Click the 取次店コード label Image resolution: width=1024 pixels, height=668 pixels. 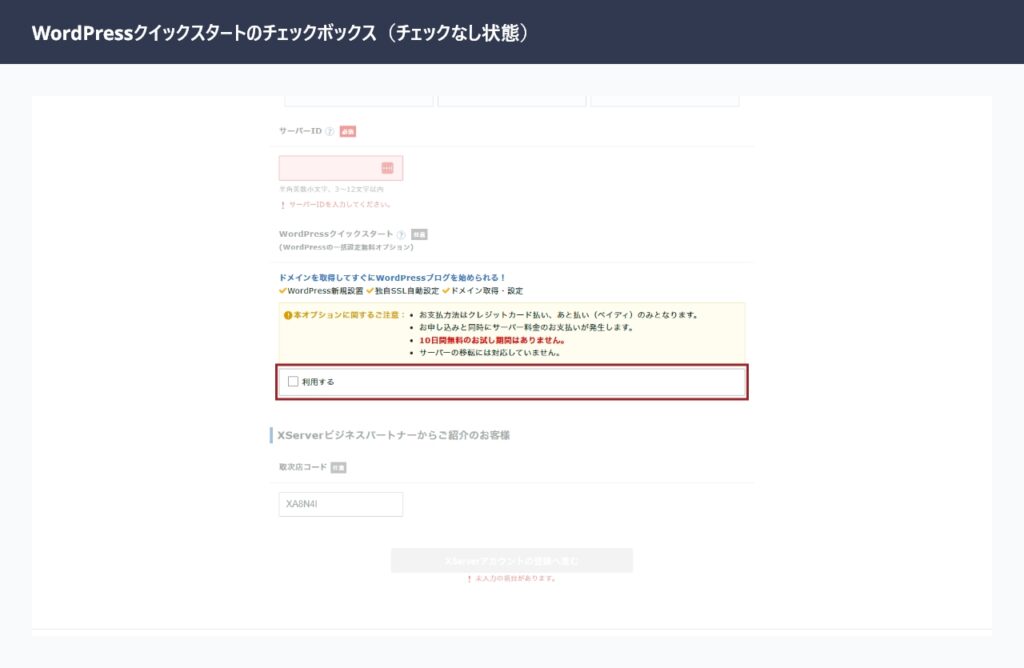click(x=302, y=467)
